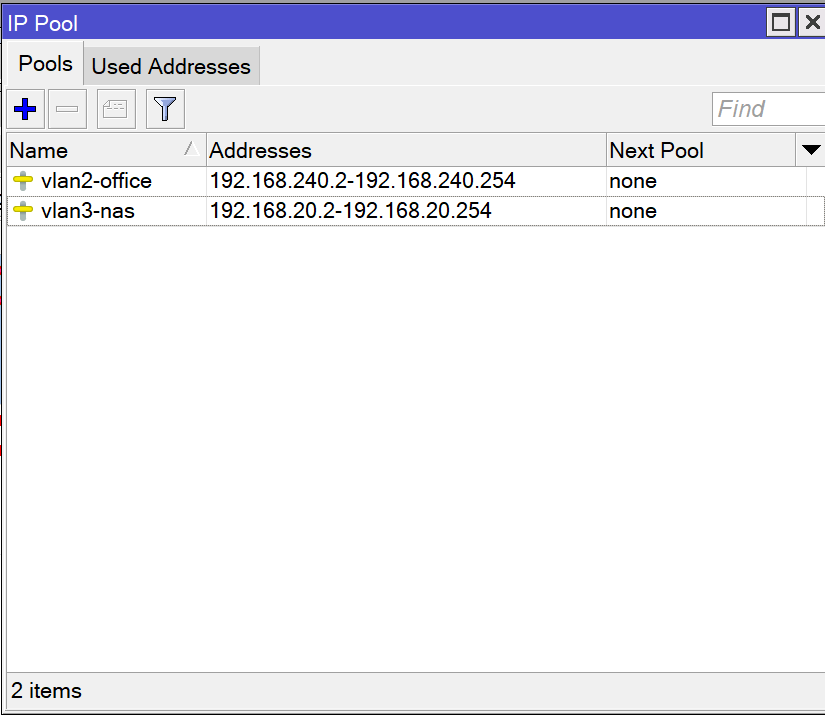The image size is (825, 718).
Task: Click the Add new pool plus icon
Action: (24, 108)
